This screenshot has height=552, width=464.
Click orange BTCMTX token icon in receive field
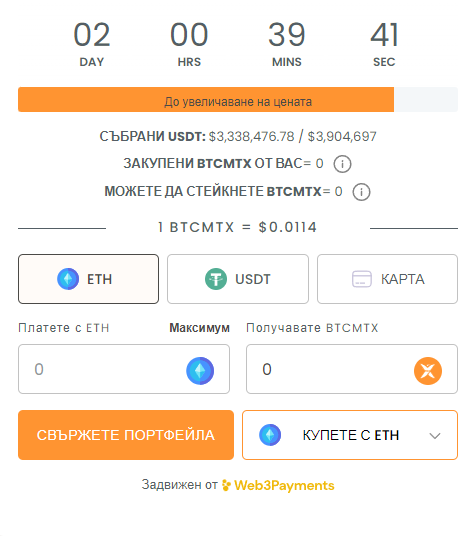click(x=428, y=371)
